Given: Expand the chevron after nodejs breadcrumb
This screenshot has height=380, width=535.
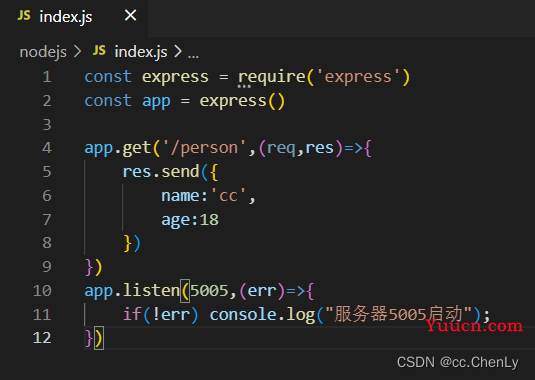Looking at the screenshot, I should coord(78,52).
